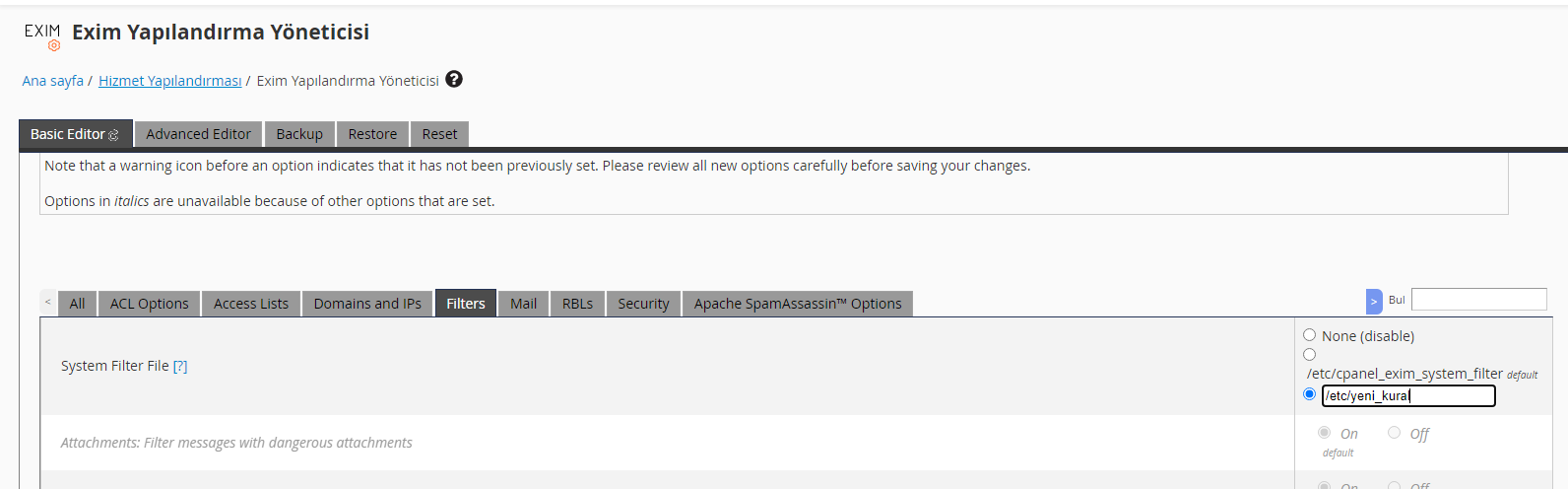Show the ACL Options category

point(149,304)
